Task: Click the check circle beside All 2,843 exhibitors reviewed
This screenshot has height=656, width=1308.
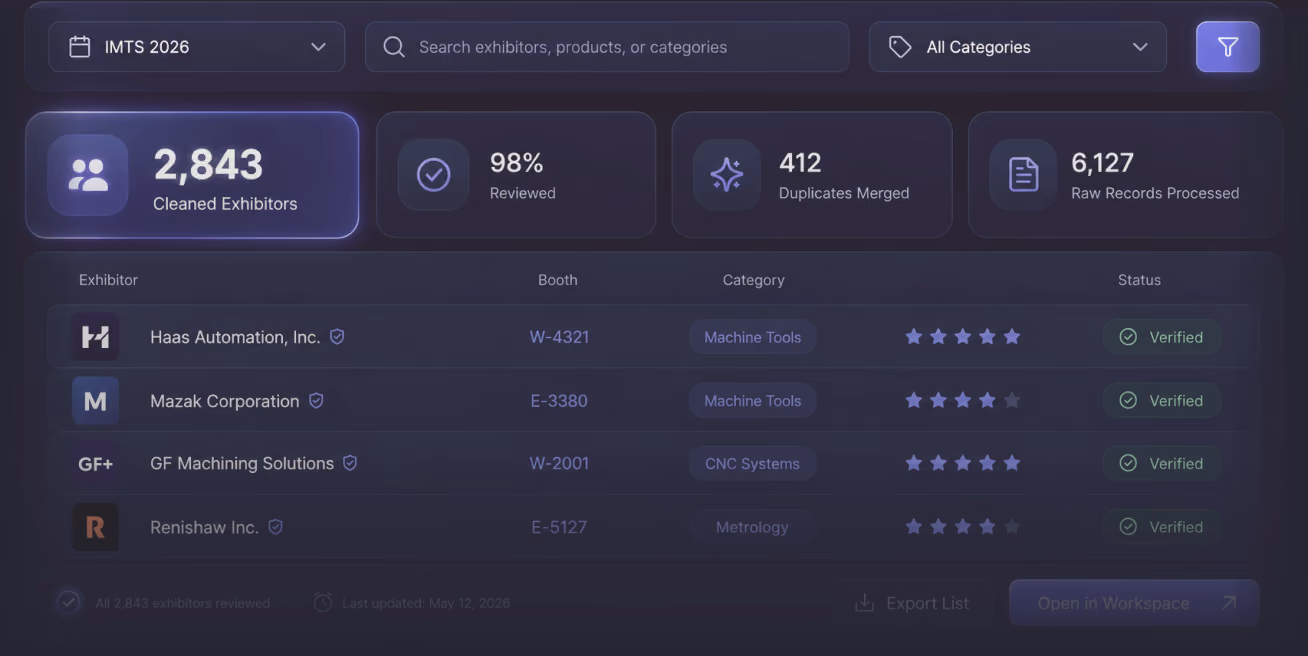Action: point(68,602)
